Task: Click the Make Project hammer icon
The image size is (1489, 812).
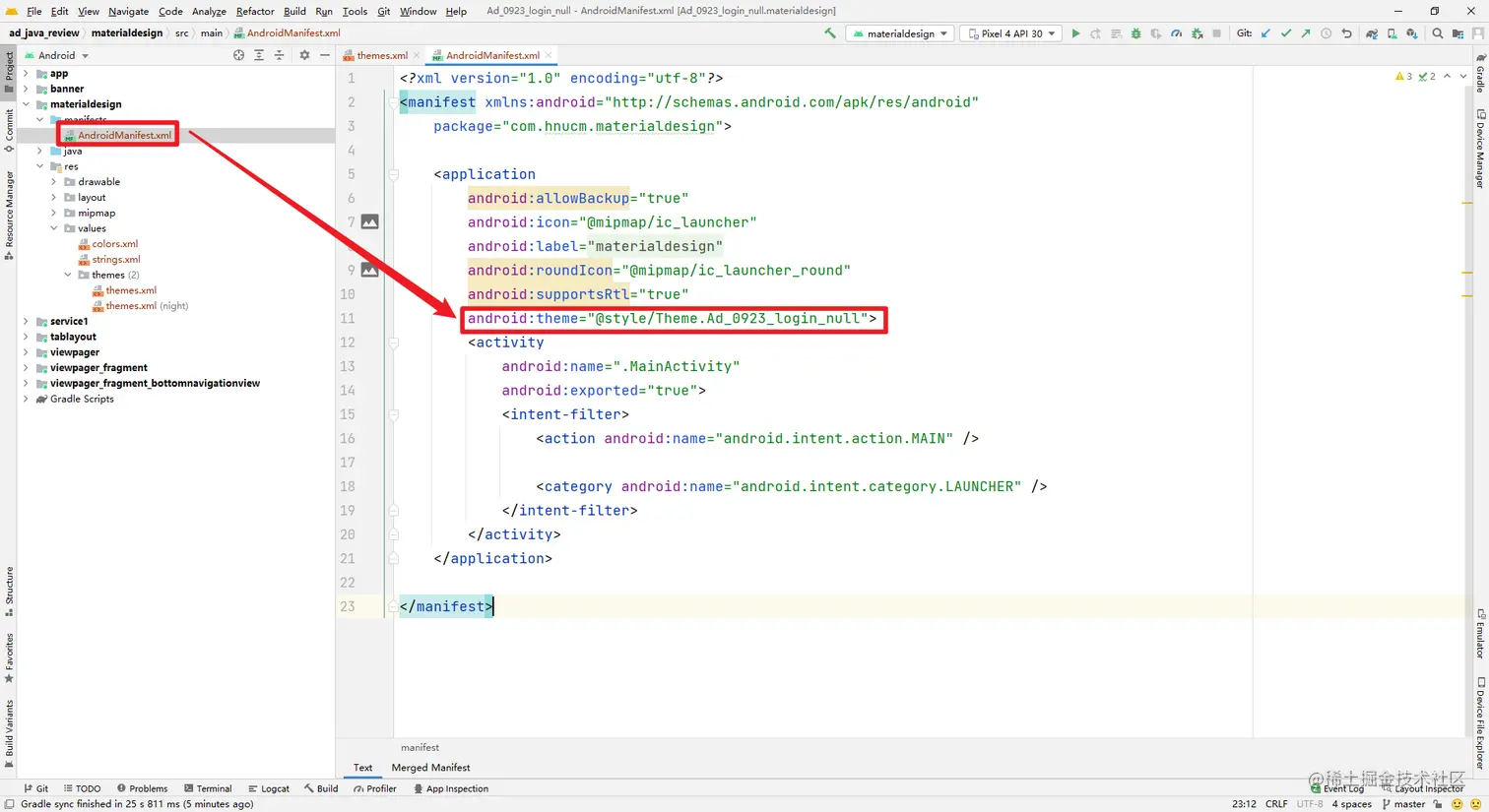Action: tap(830, 33)
